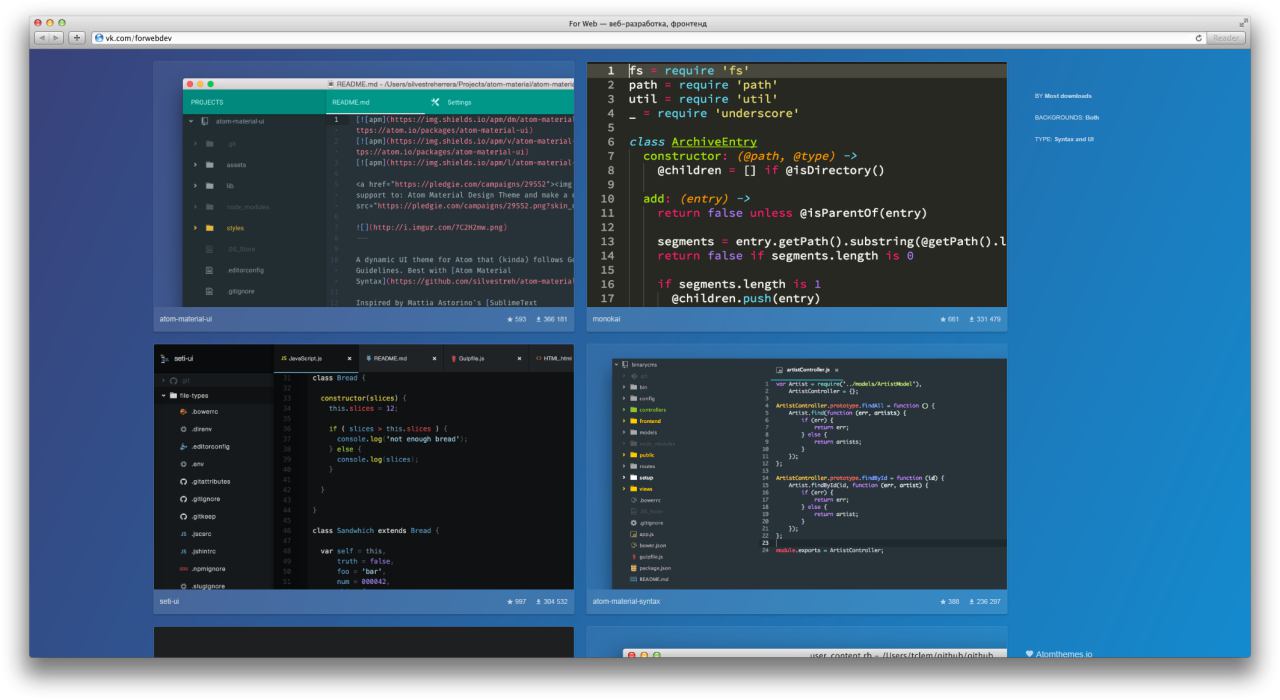Screen dimensions: 1280x700
Task: Click the README.md tab in atom-material-ui preview
Action: (x=352, y=102)
